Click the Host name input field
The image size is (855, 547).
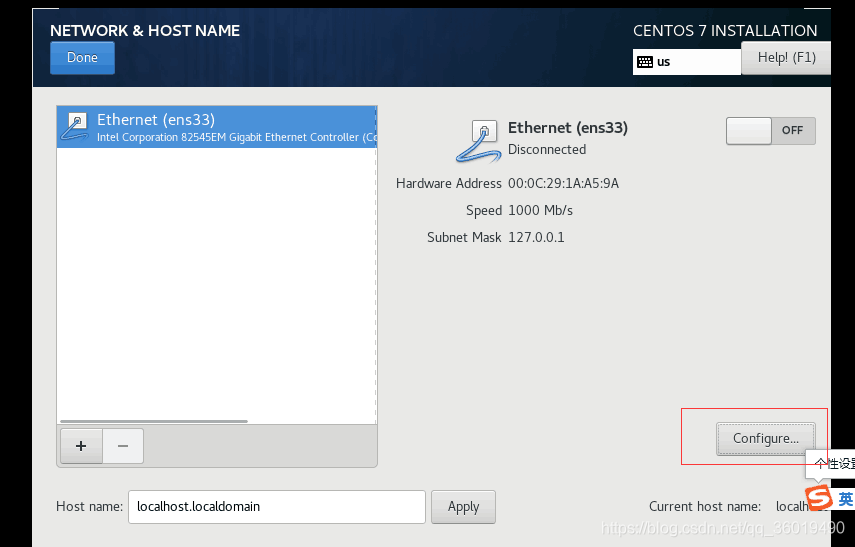(276, 507)
